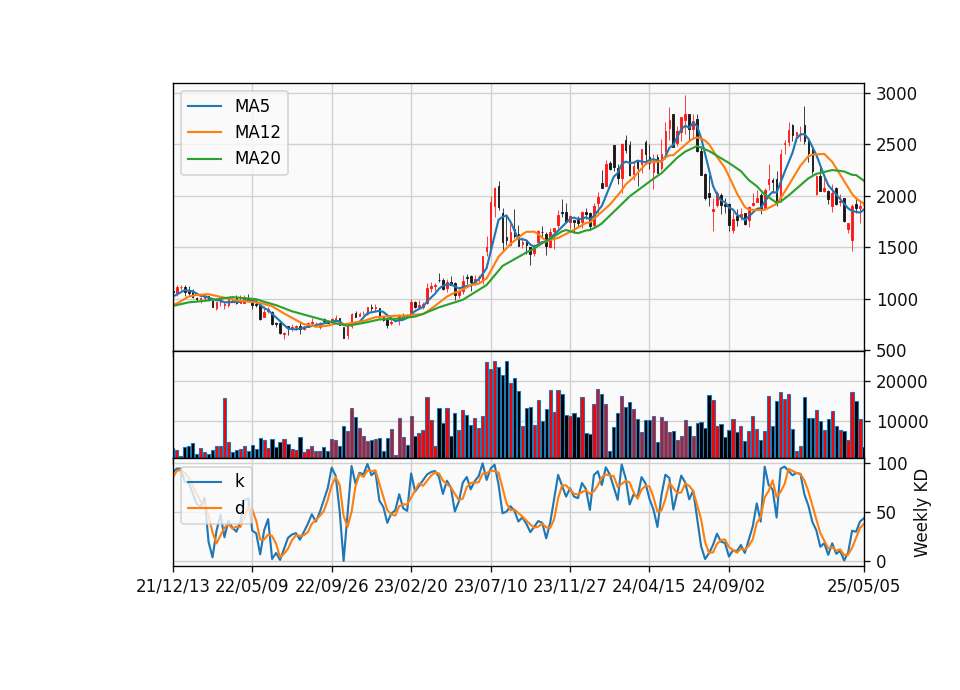The image size is (960, 690).
Task: Click the 50 KD axis label
Action: coord(886,513)
